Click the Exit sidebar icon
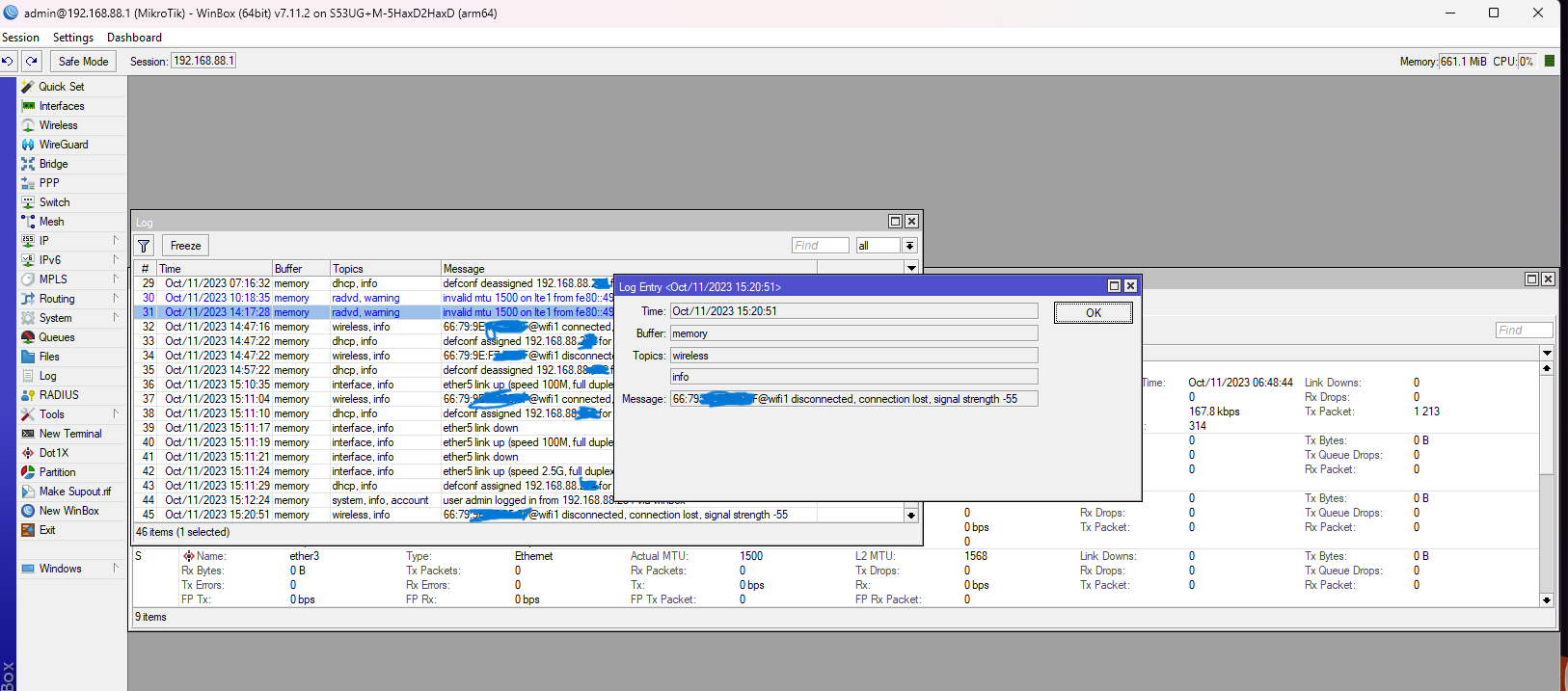 click(28, 530)
